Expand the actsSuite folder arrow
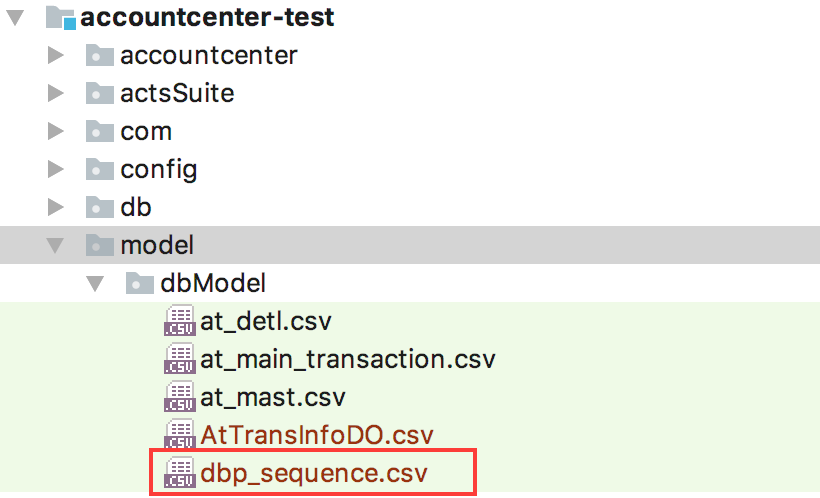 point(55,93)
